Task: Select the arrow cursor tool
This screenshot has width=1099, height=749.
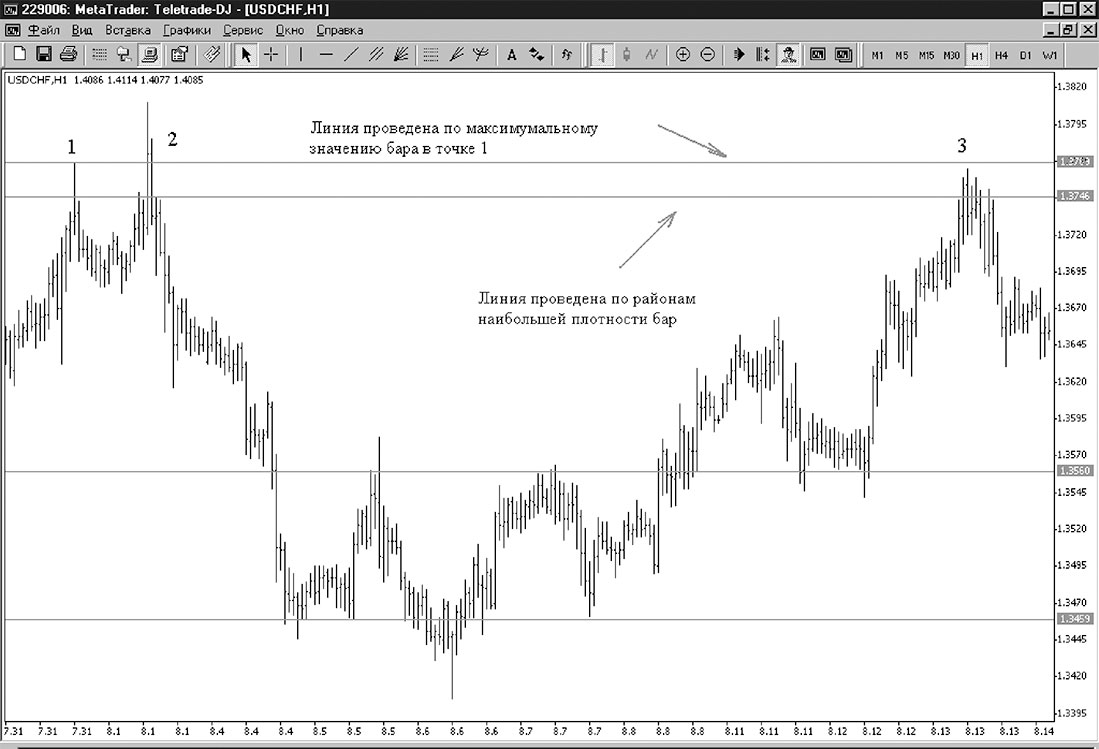Action: 245,54
